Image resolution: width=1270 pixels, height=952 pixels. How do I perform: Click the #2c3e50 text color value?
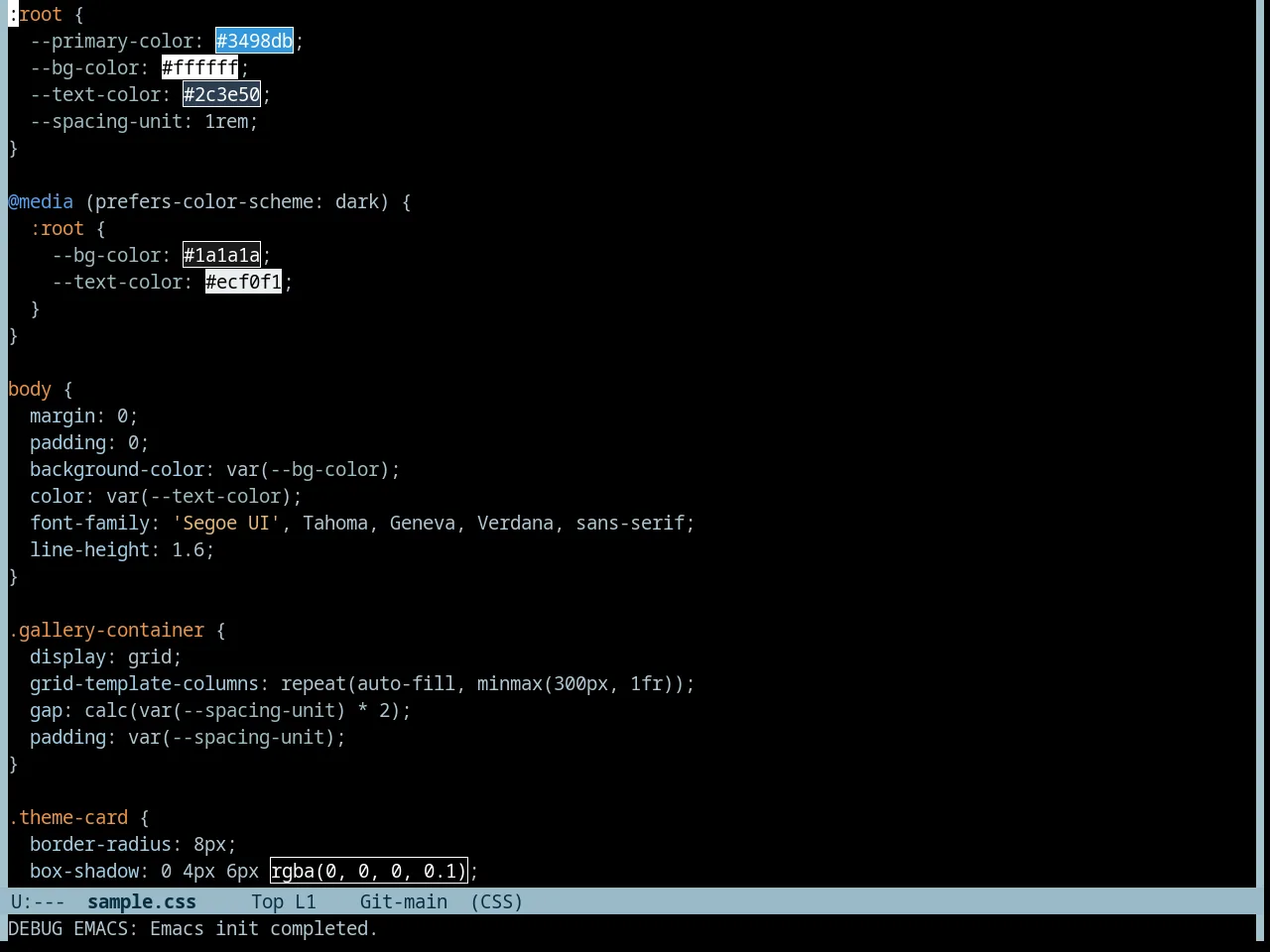(221, 94)
